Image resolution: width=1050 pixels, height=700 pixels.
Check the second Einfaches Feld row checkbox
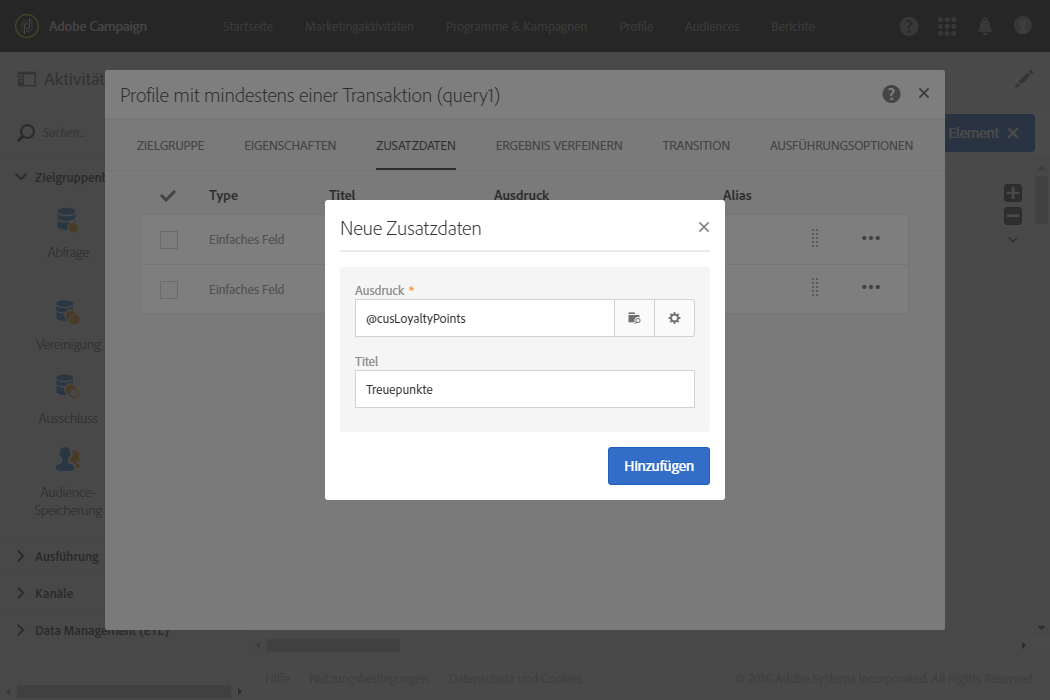point(169,290)
